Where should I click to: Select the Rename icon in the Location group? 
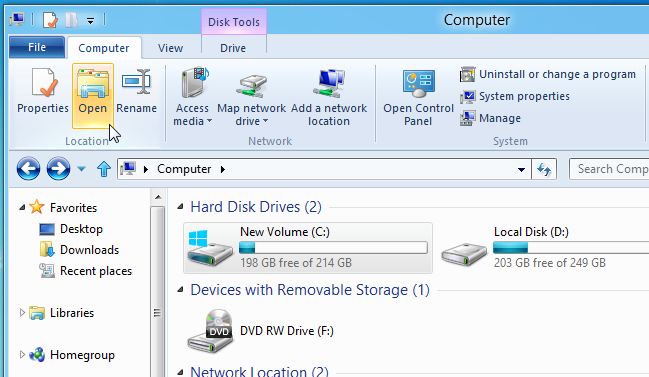click(136, 82)
